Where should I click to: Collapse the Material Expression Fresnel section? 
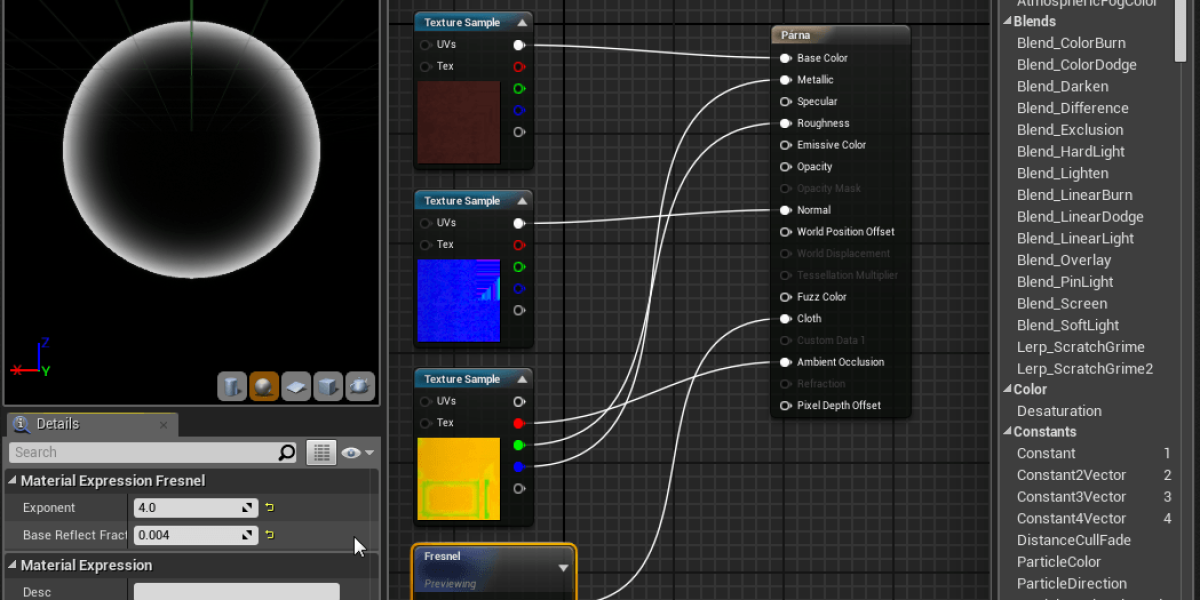click(13, 481)
